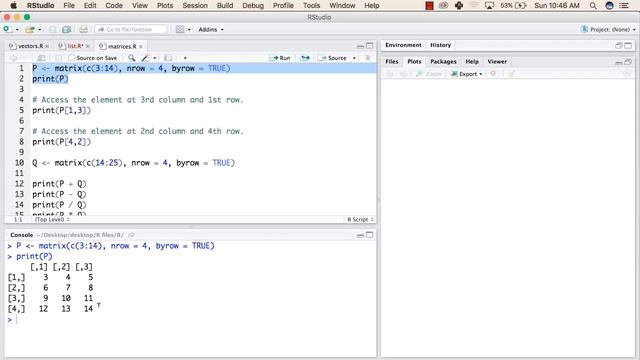This screenshot has height=360, width=640.
Task: Open the Spotlight search icon
Action: click(x=593, y=6)
